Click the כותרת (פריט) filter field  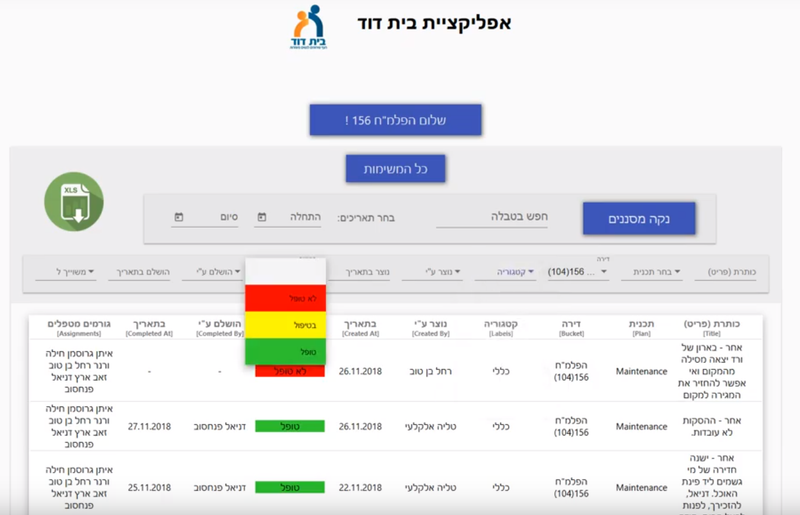pyautogui.click(x=725, y=272)
